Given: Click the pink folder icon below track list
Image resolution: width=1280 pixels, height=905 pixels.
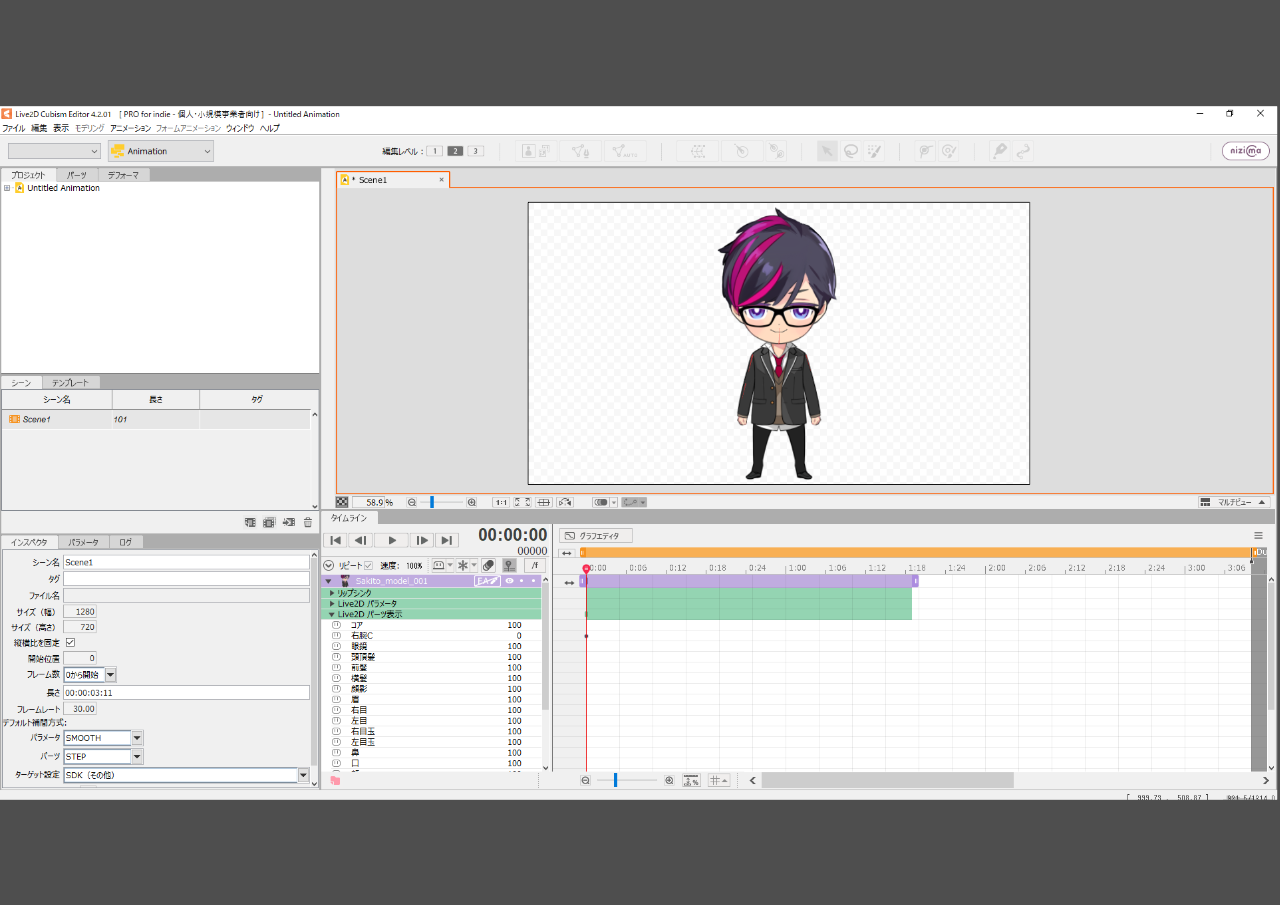Looking at the screenshot, I should [x=335, y=780].
